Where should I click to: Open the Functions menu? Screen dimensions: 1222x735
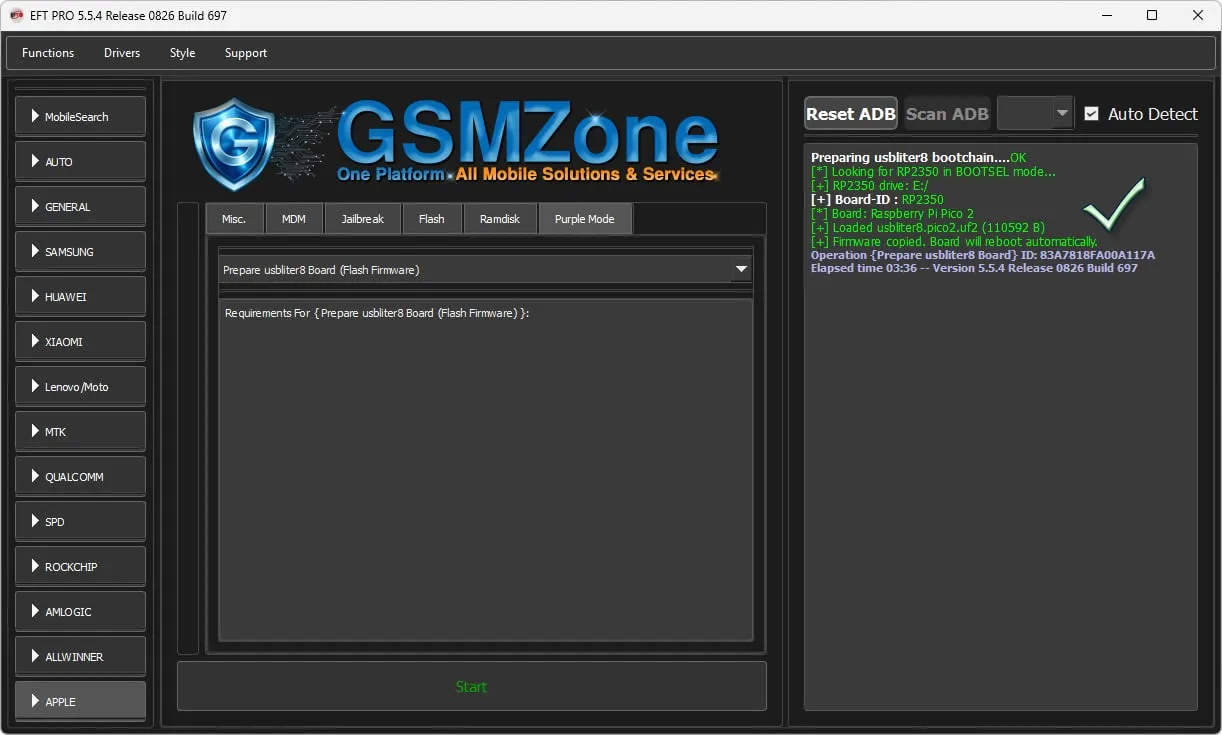[48, 53]
